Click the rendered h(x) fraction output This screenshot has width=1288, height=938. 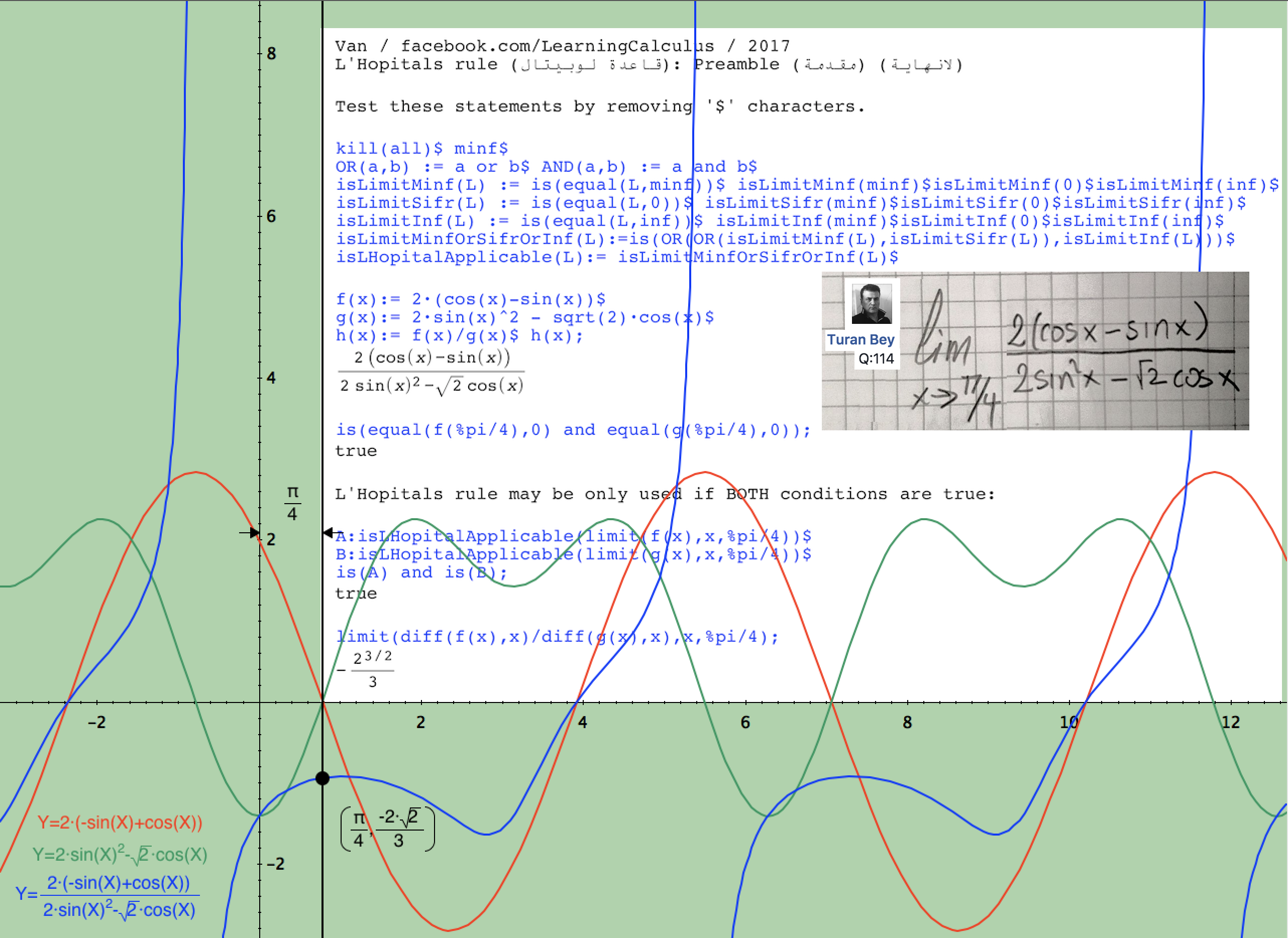tap(432, 372)
